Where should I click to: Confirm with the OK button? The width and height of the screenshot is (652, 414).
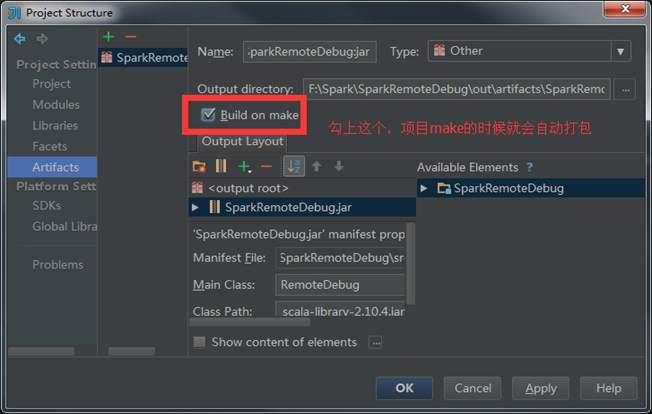(x=404, y=388)
